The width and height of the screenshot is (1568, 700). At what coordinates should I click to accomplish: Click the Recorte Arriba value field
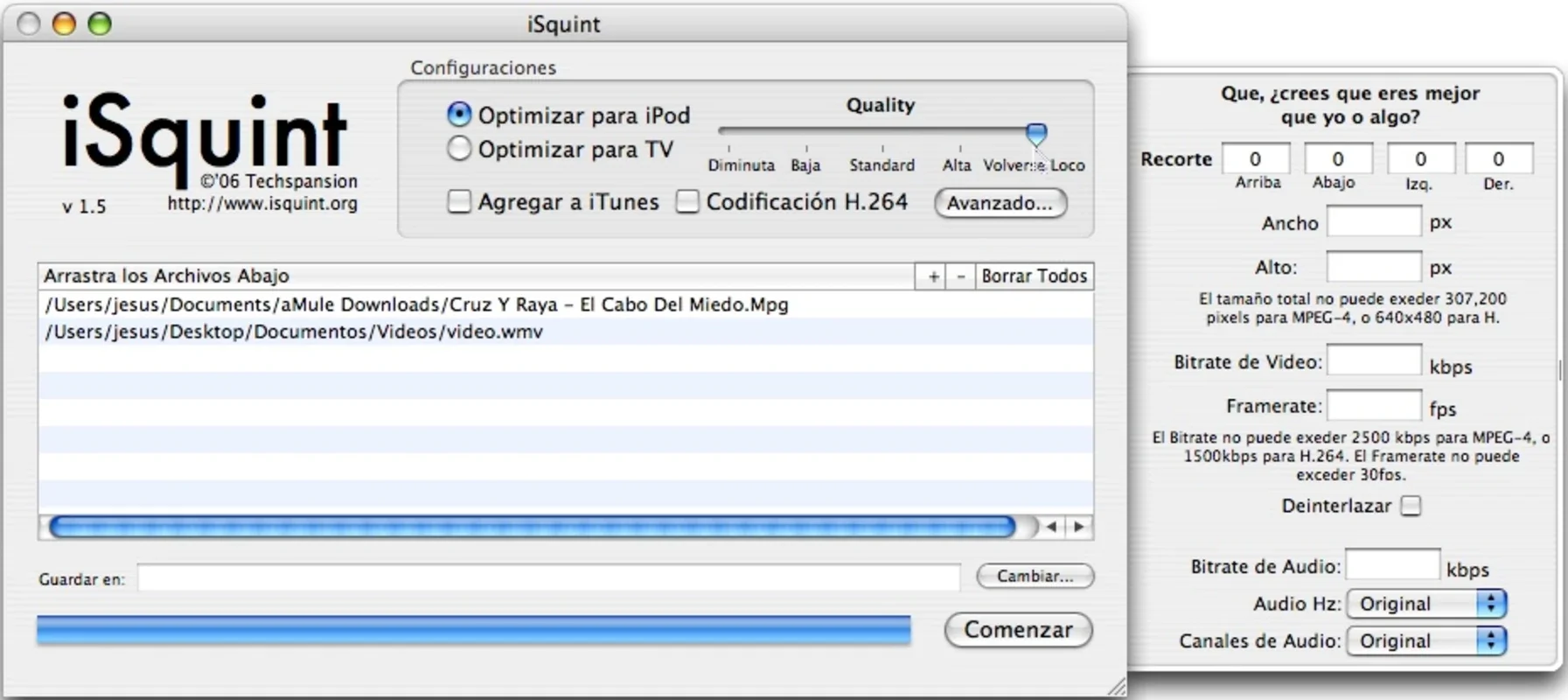coord(1255,158)
